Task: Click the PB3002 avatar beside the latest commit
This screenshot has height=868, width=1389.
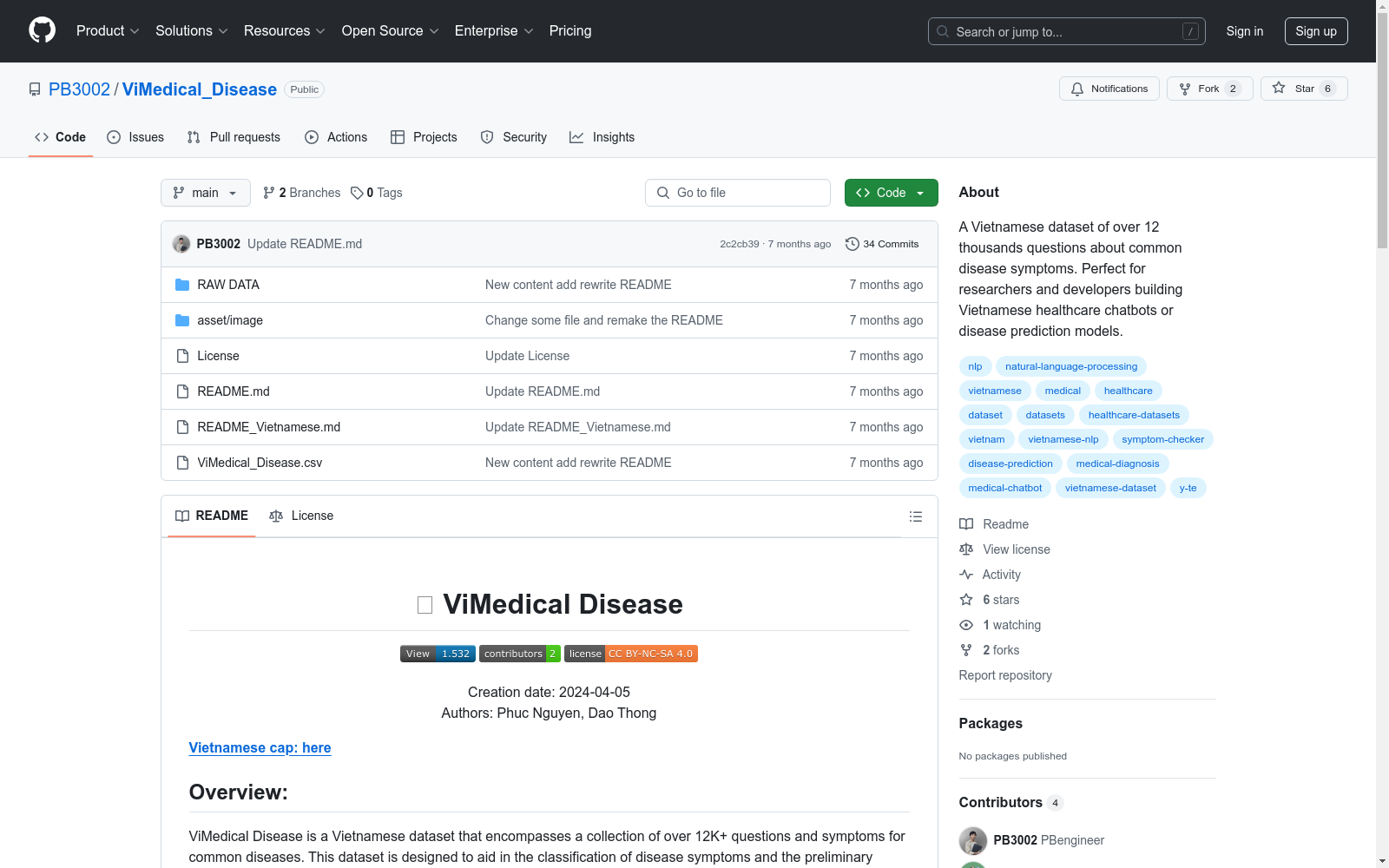Action: [181, 244]
